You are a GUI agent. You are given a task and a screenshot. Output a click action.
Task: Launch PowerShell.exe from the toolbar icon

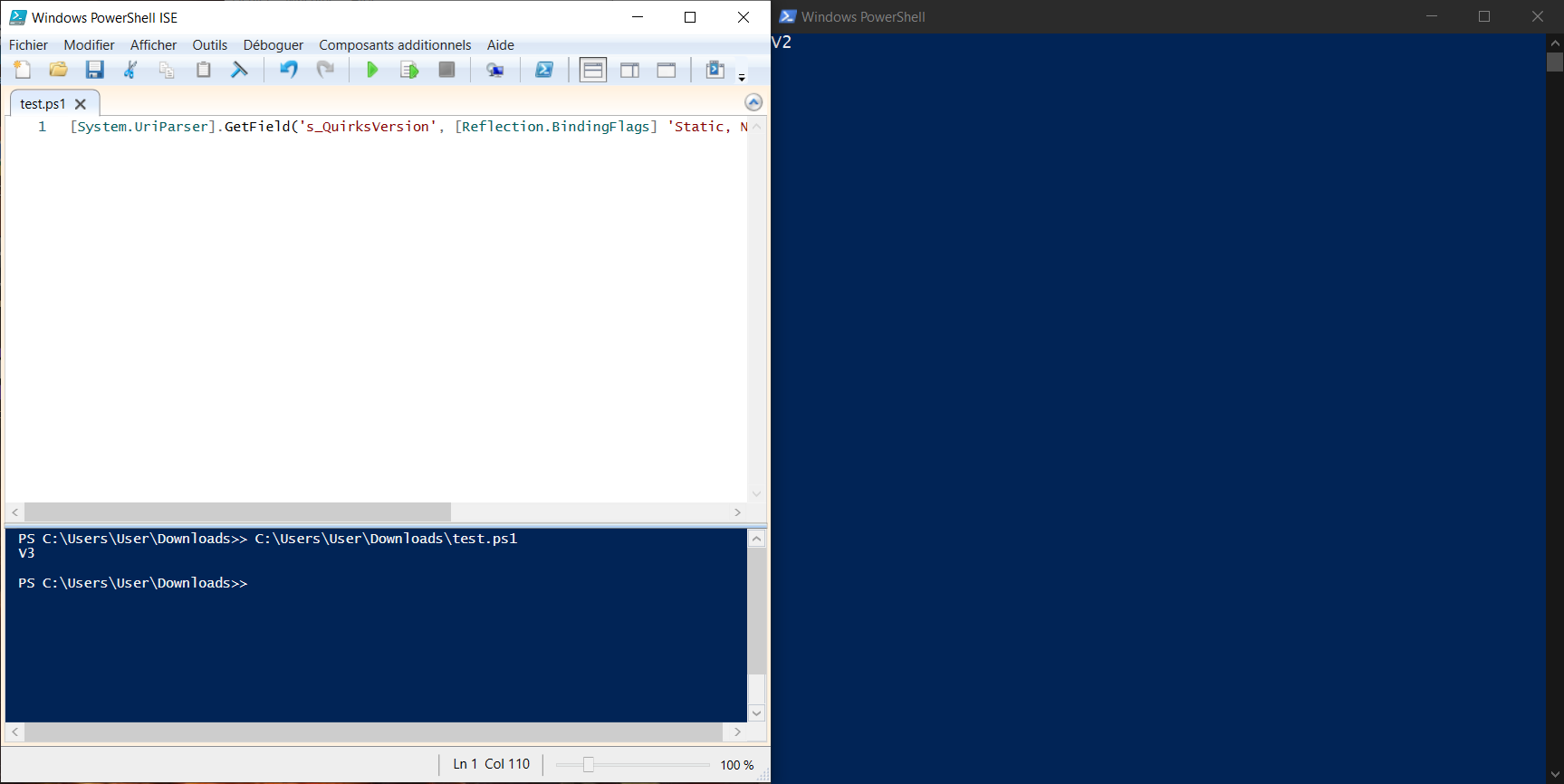pyautogui.click(x=544, y=70)
